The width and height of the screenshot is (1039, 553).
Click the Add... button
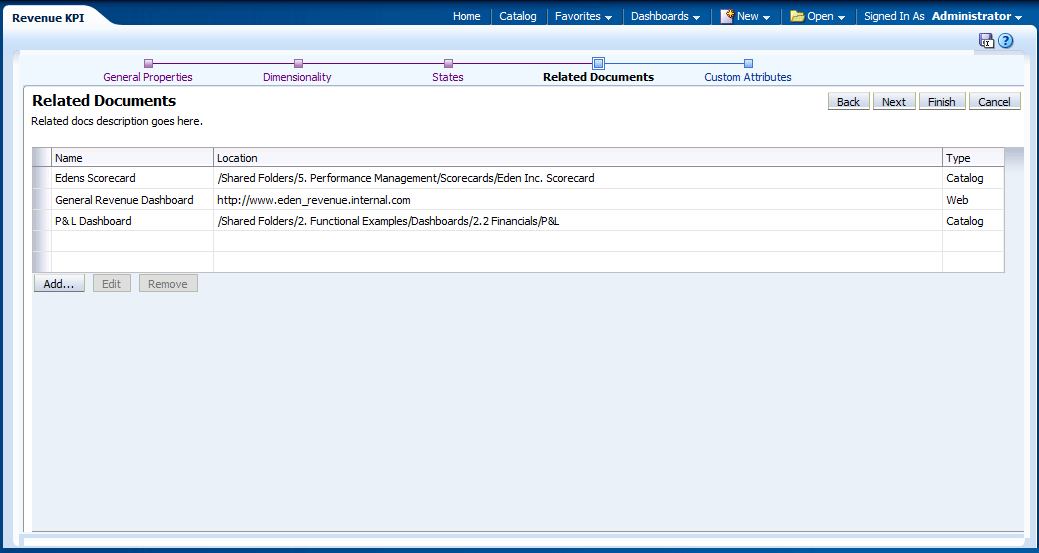(59, 284)
